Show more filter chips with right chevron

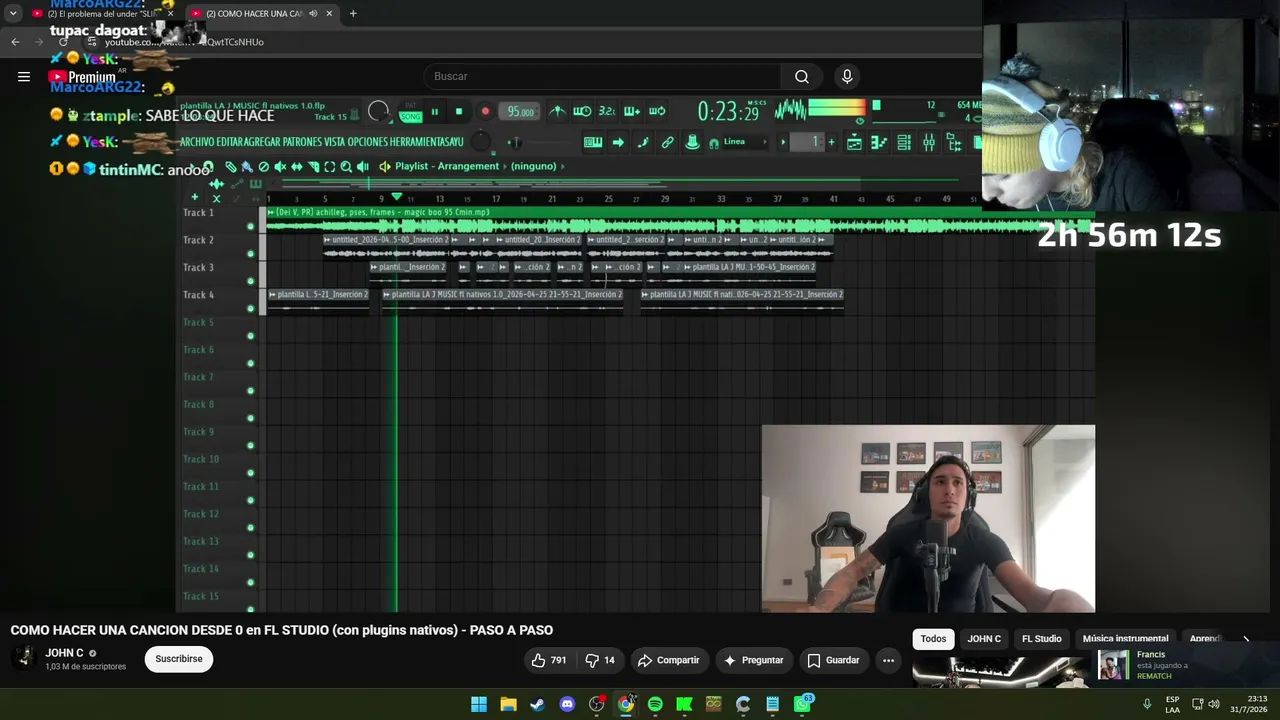(x=1246, y=639)
